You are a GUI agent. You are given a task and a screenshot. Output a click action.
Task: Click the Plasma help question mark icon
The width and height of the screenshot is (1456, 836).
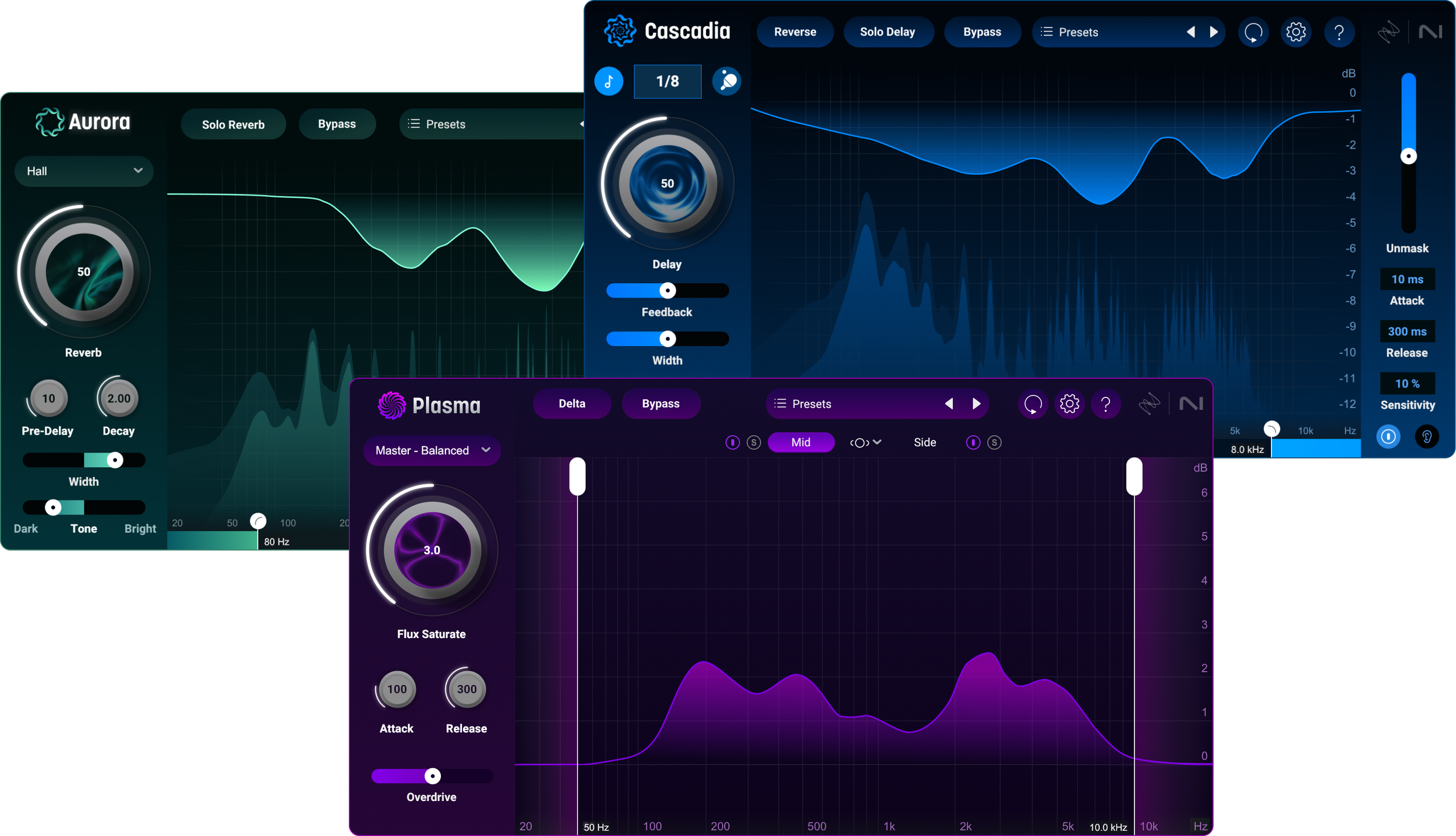click(x=1105, y=404)
